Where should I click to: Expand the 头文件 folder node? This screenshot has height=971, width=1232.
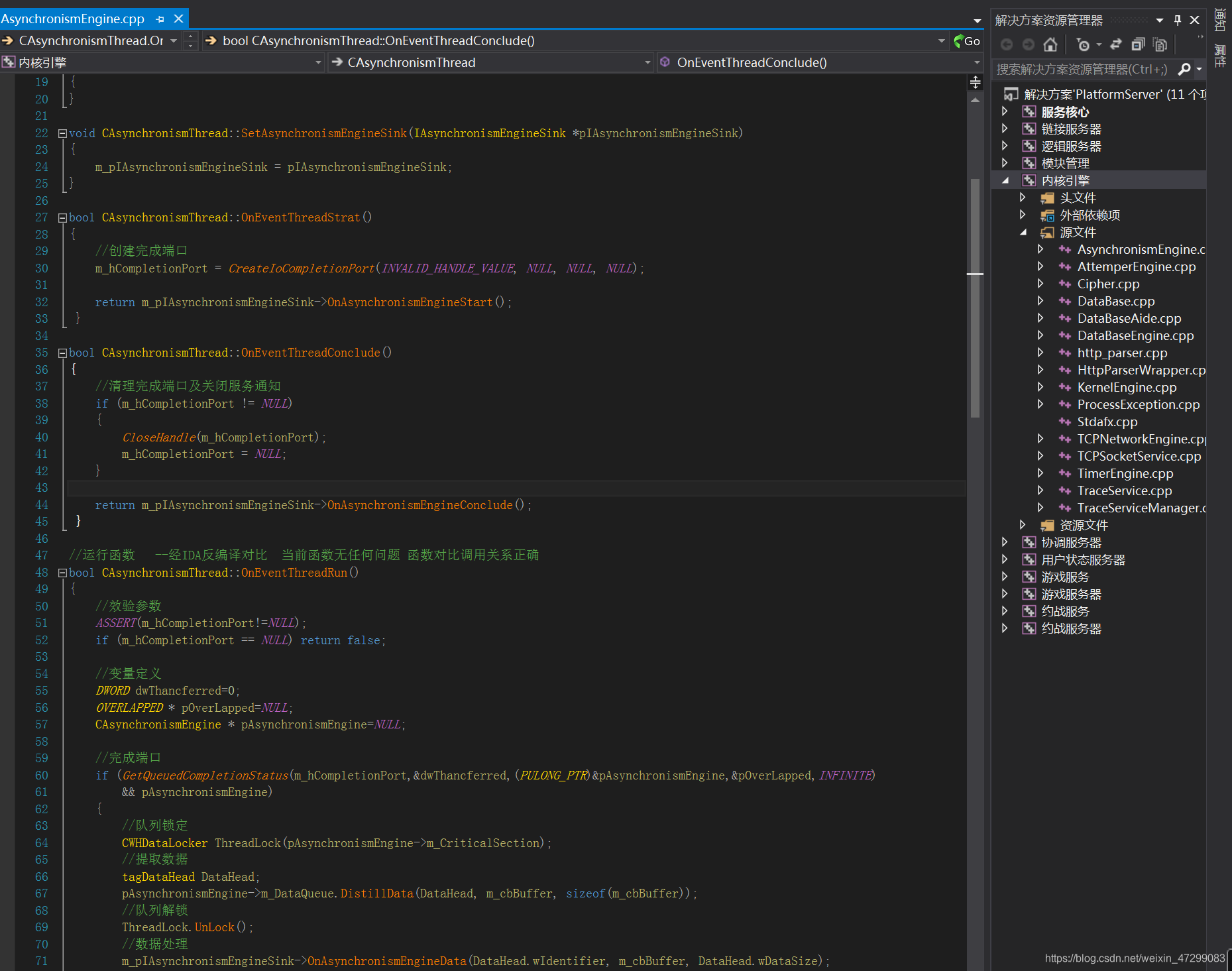1023,198
